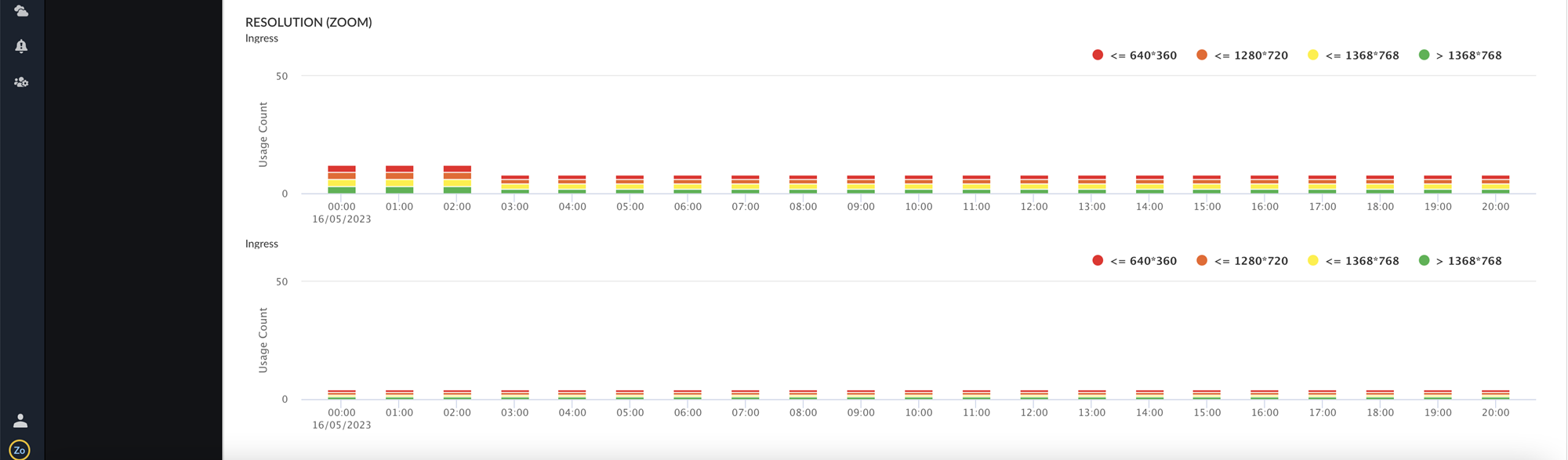Viewport: 1568px width, 460px height.
Task: Open the user profile icon in the sidebar
Action: point(20,421)
